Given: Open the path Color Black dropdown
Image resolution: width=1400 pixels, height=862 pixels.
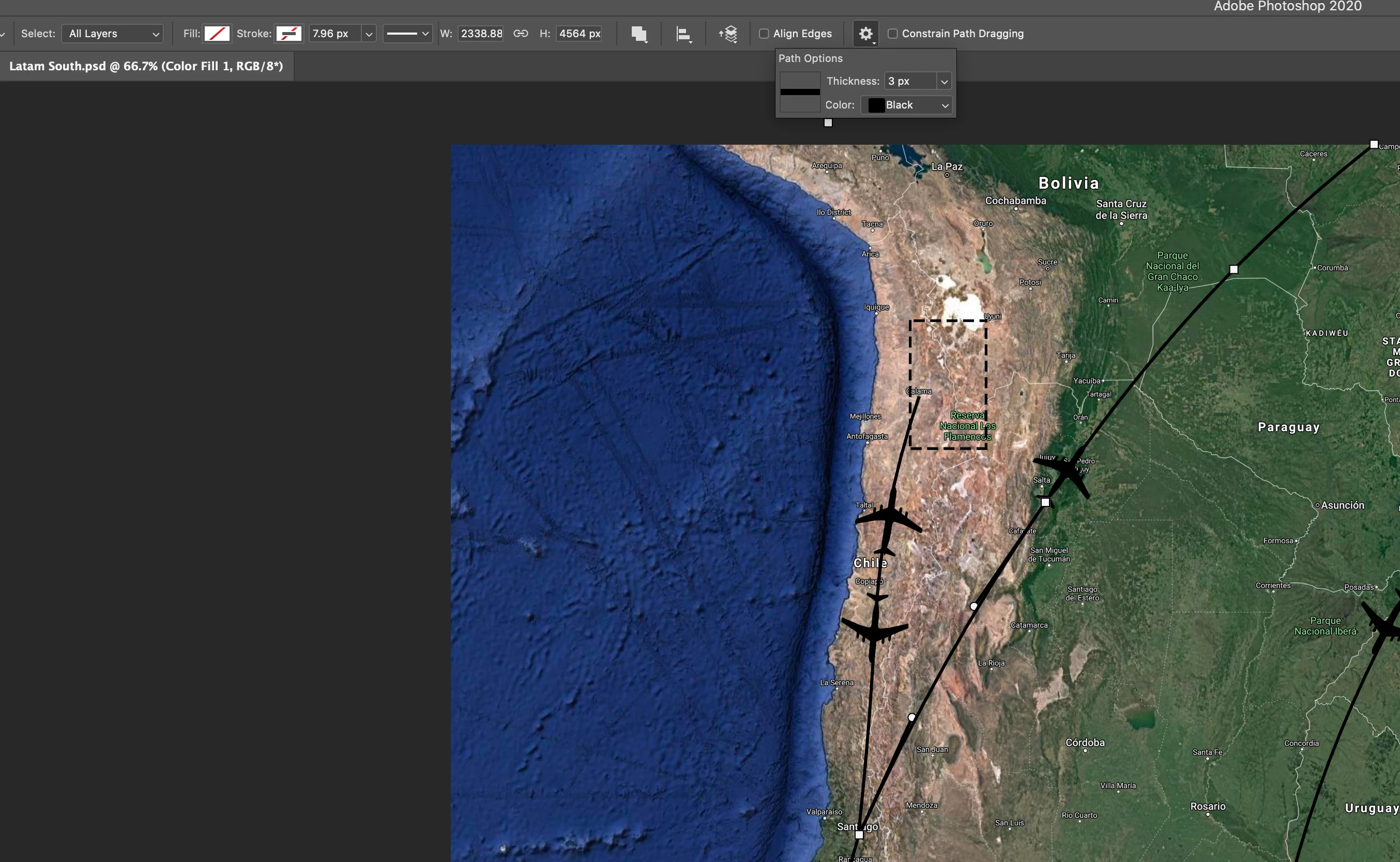Looking at the screenshot, I should 907,105.
